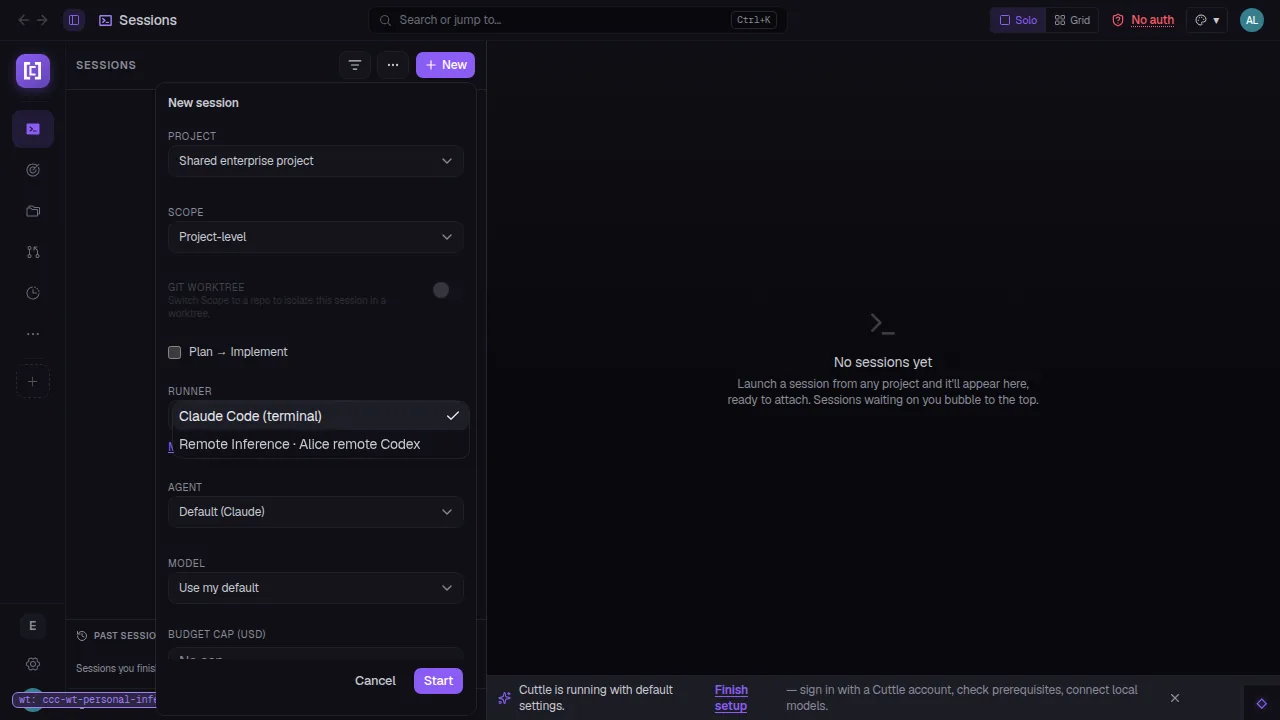This screenshot has height=720, width=1280.
Task: Open the sessions three-dot options menu
Action: [393, 65]
